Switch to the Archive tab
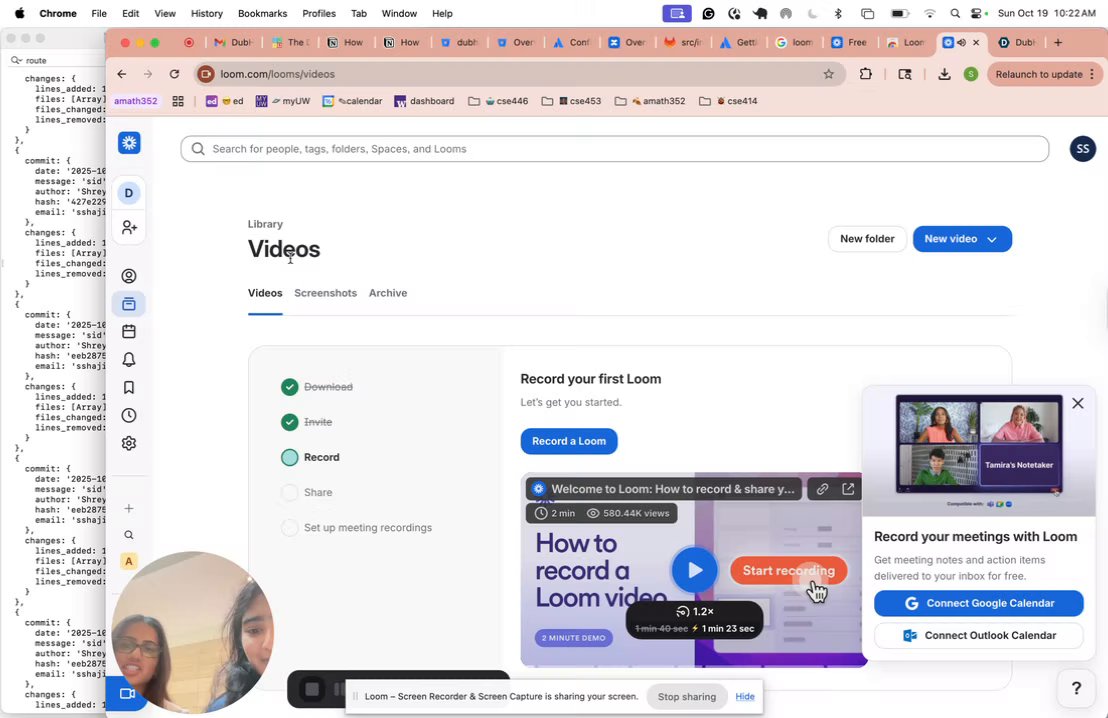This screenshot has width=1108, height=718. click(x=388, y=293)
